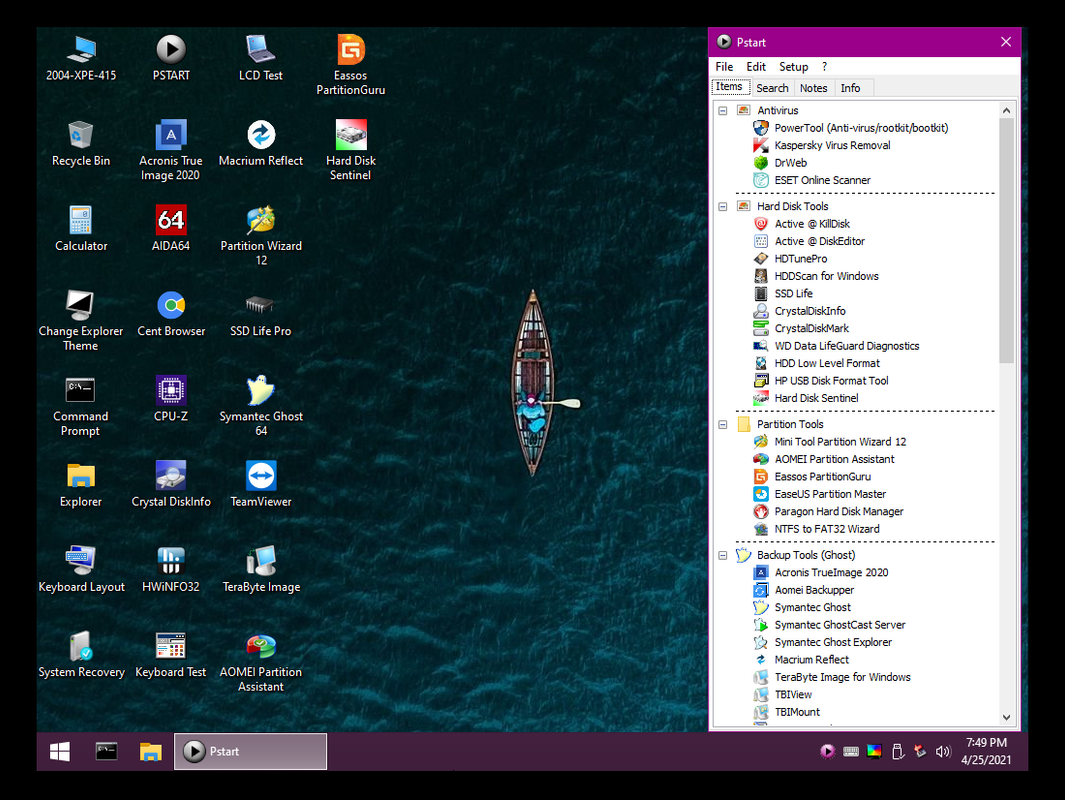
Task: Open the File menu in Pstart
Action: pyautogui.click(x=724, y=67)
